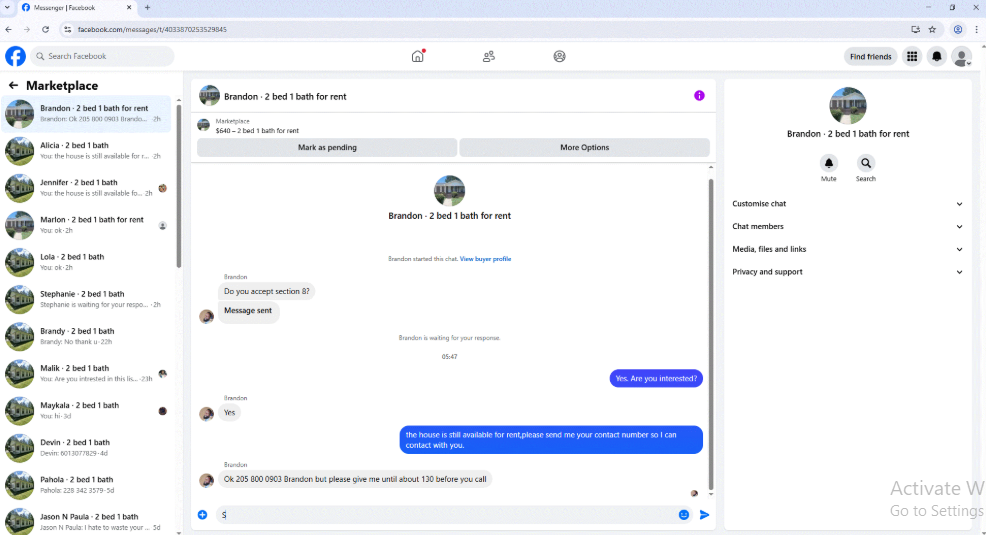Expand Customise chat section
This screenshot has width=986, height=535.
coord(847,204)
